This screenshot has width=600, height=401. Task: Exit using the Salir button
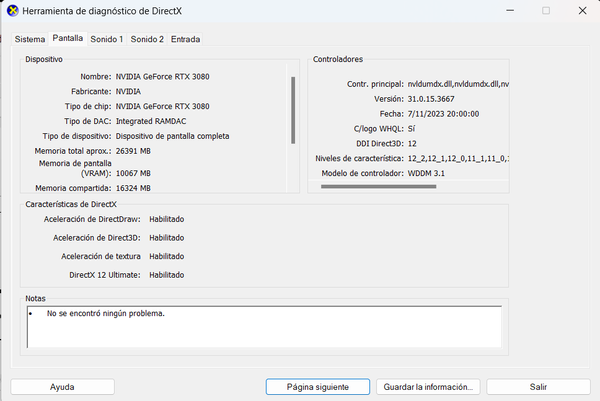click(538, 386)
